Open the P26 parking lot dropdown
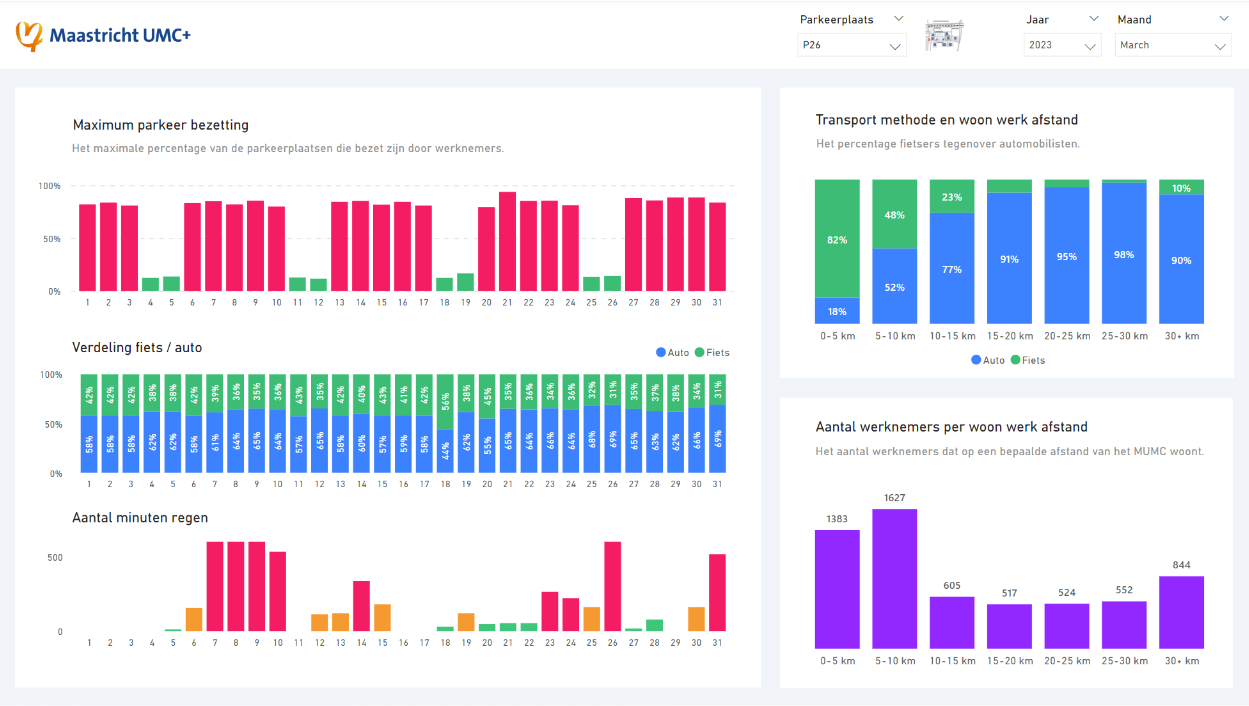Image resolution: width=1249 pixels, height=706 pixels. (x=851, y=44)
